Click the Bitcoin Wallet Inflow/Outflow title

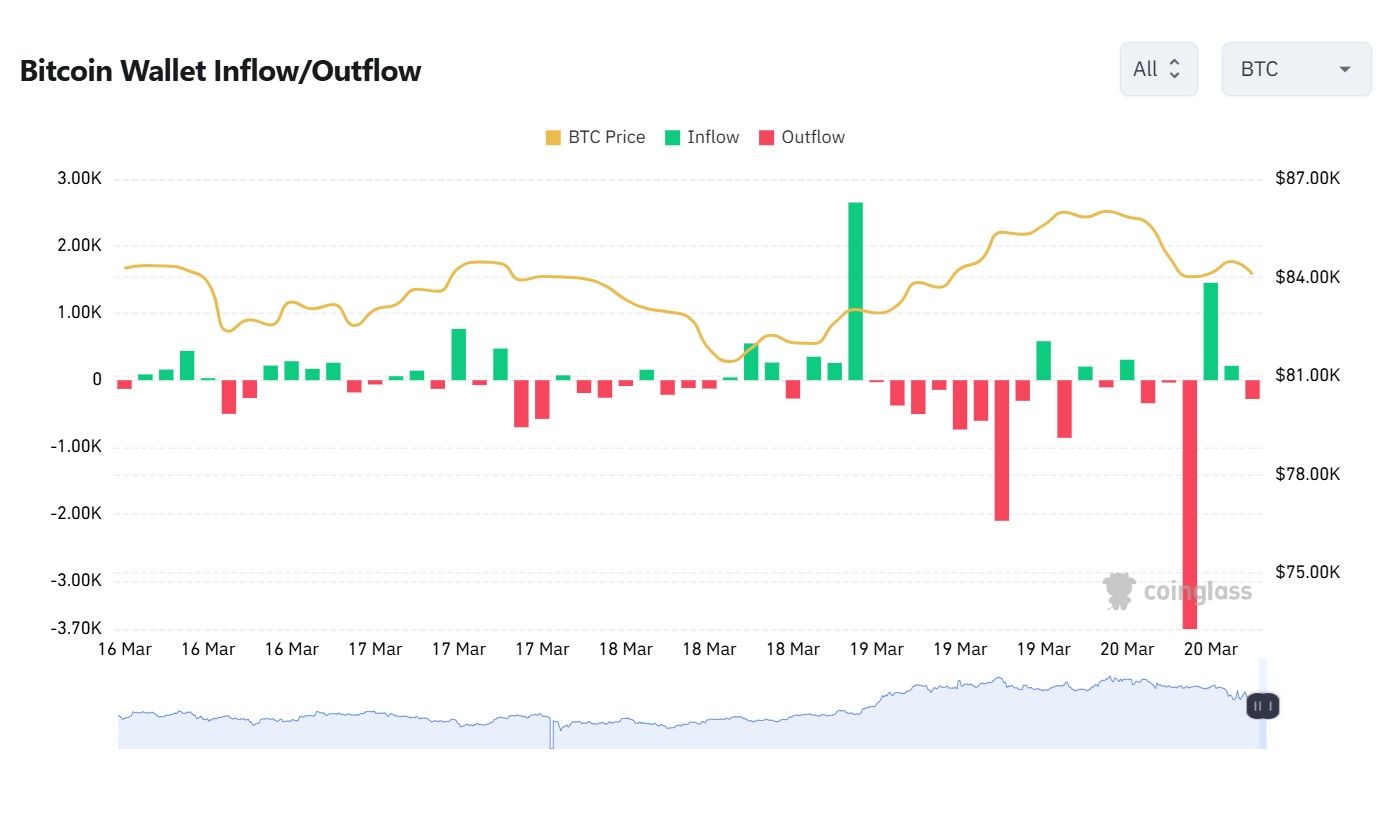click(220, 71)
